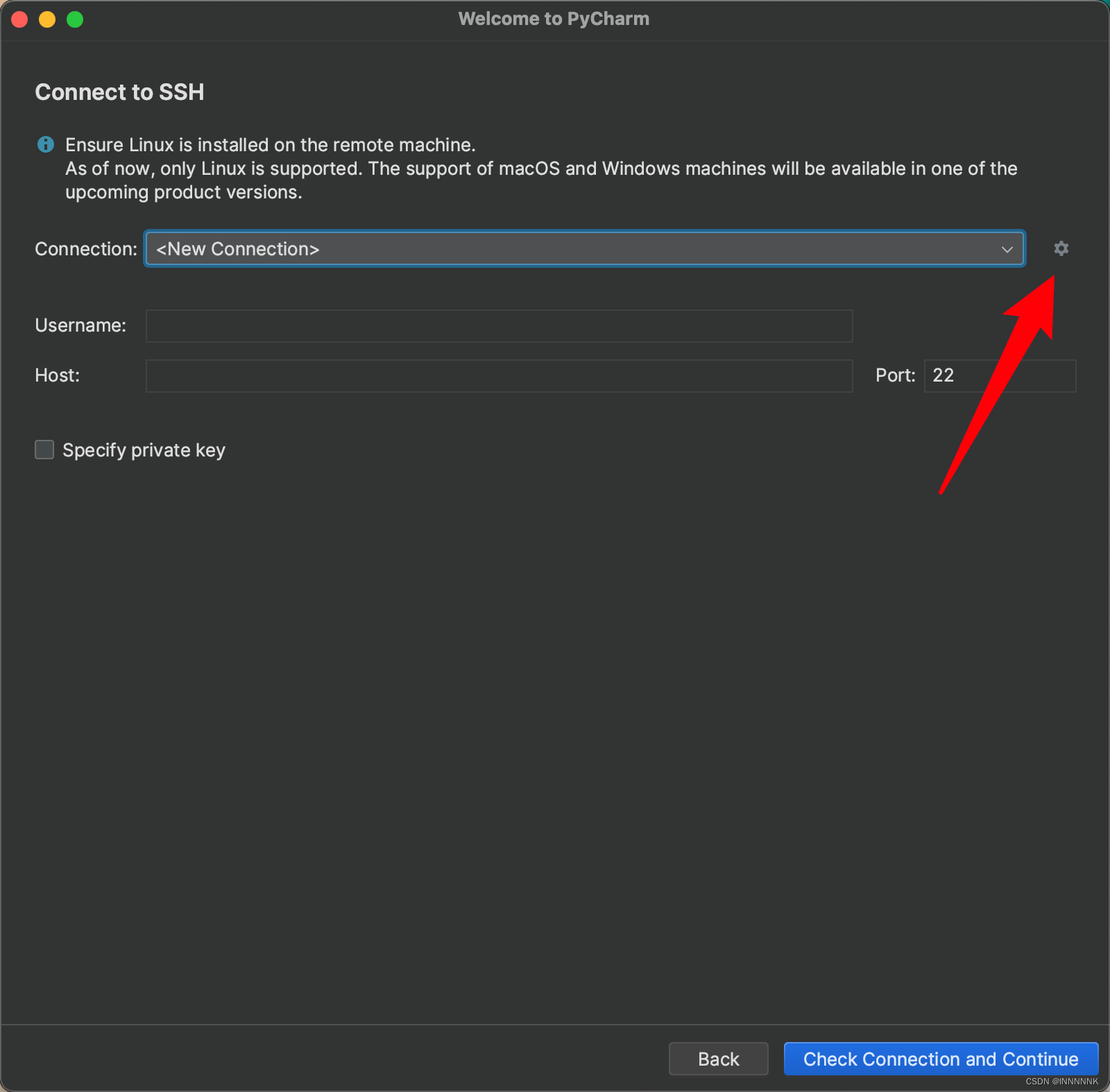Click the Username: label

[80, 325]
